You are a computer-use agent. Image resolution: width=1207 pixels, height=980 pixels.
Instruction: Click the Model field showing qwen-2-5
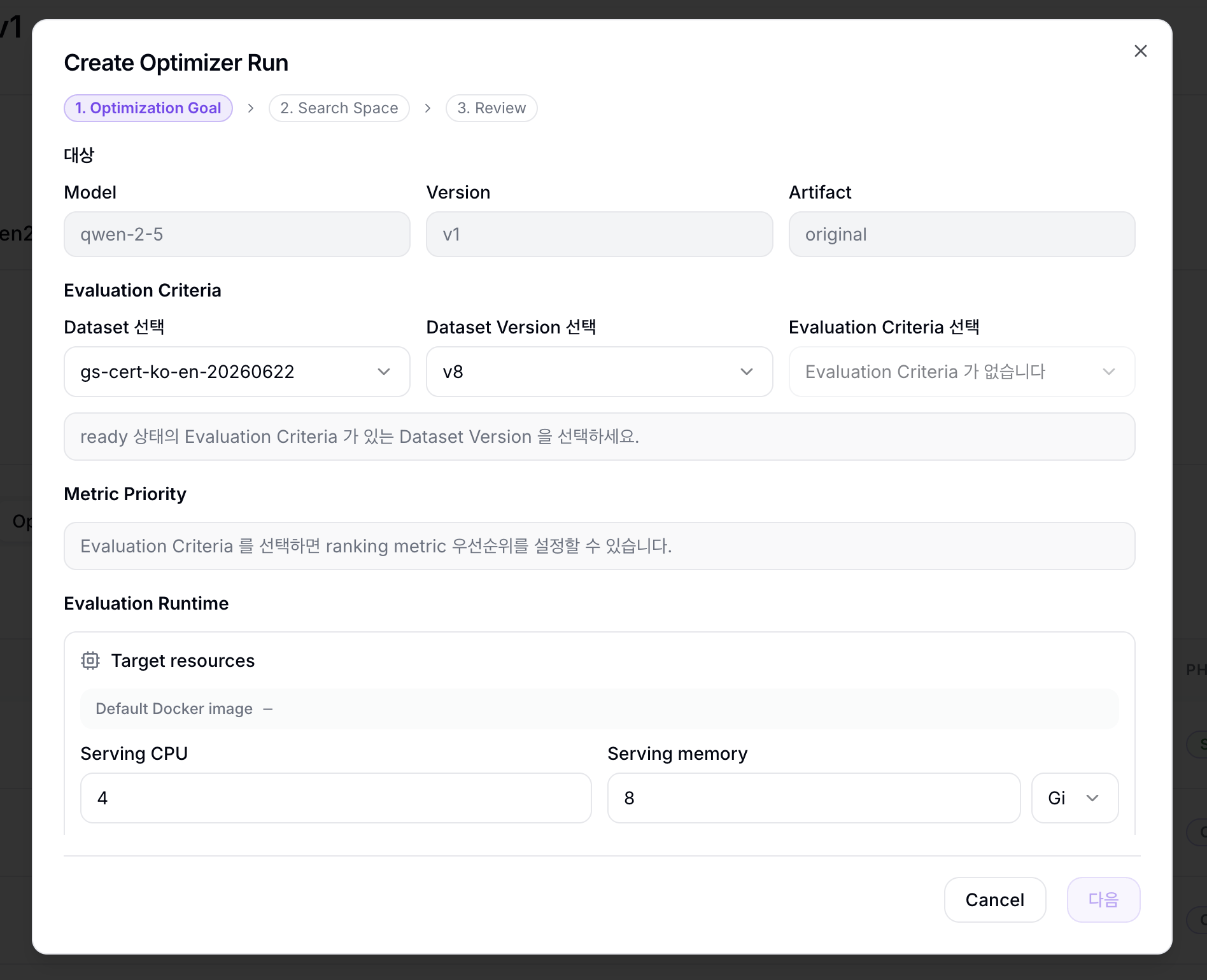pyautogui.click(x=237, y=234)
